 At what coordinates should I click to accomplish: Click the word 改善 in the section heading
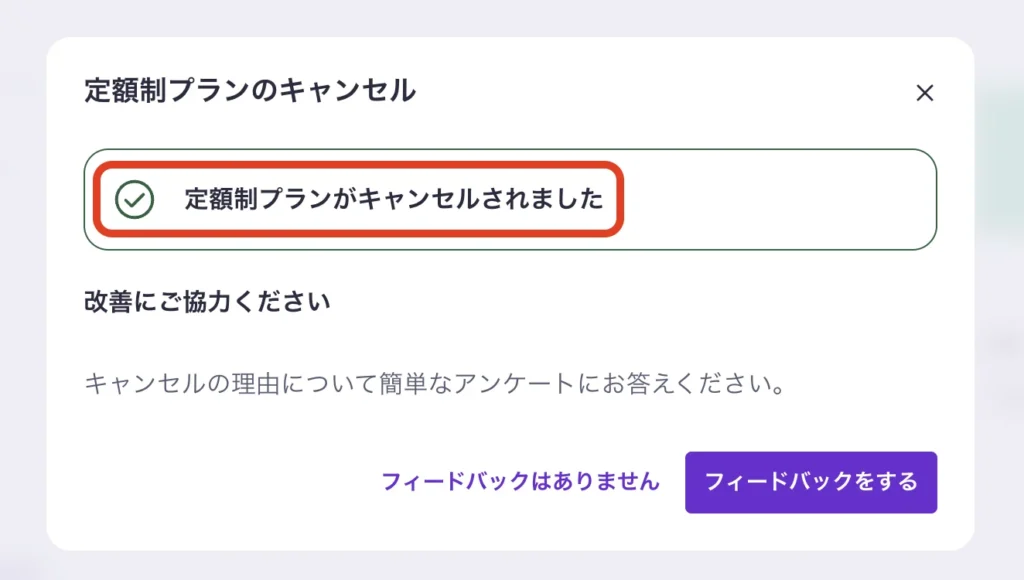108,302
